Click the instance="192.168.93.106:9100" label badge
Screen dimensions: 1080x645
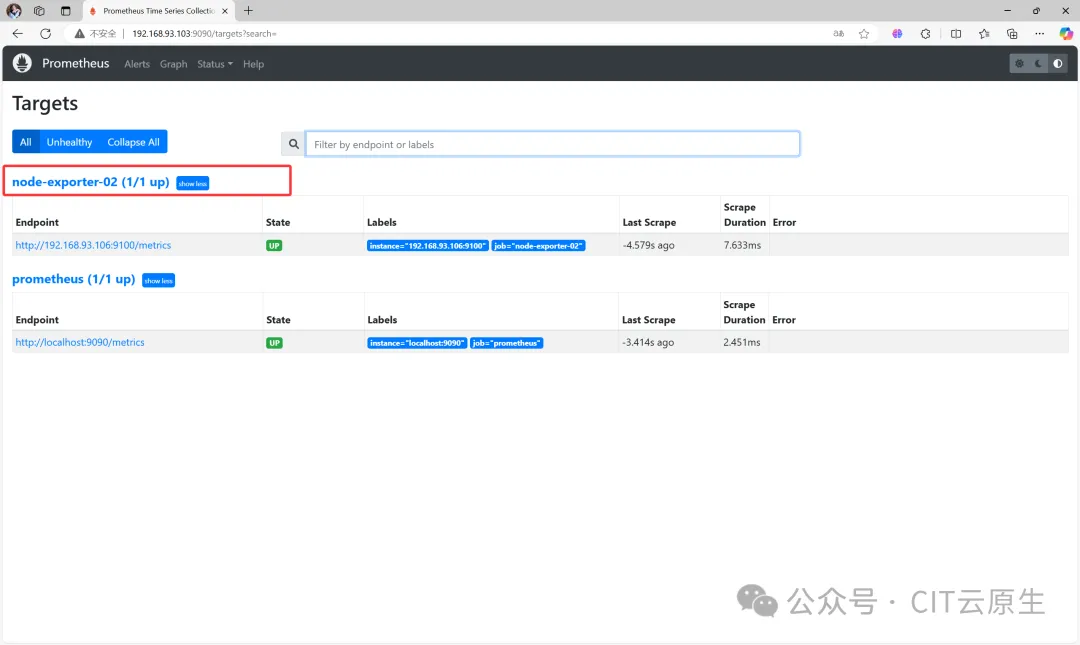coord(428,245)
